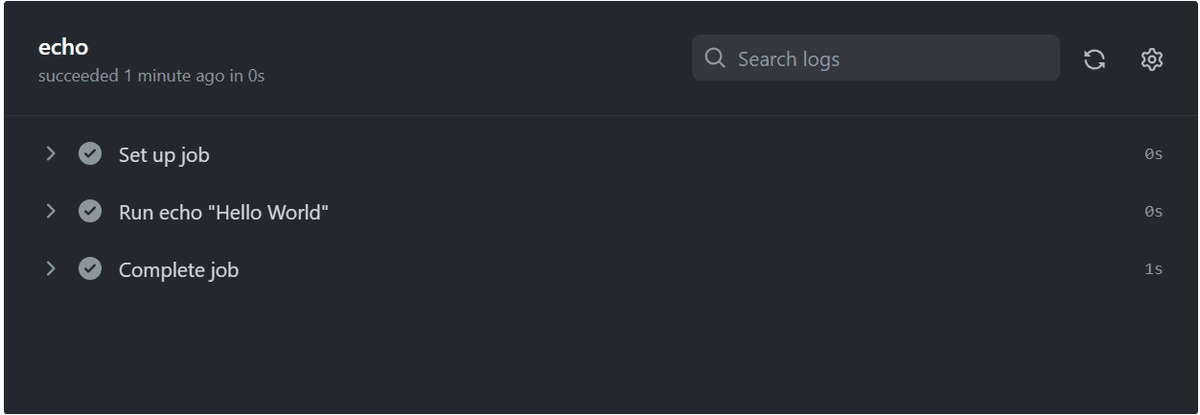Open the log settings gear menu

tap(1152, 60)
